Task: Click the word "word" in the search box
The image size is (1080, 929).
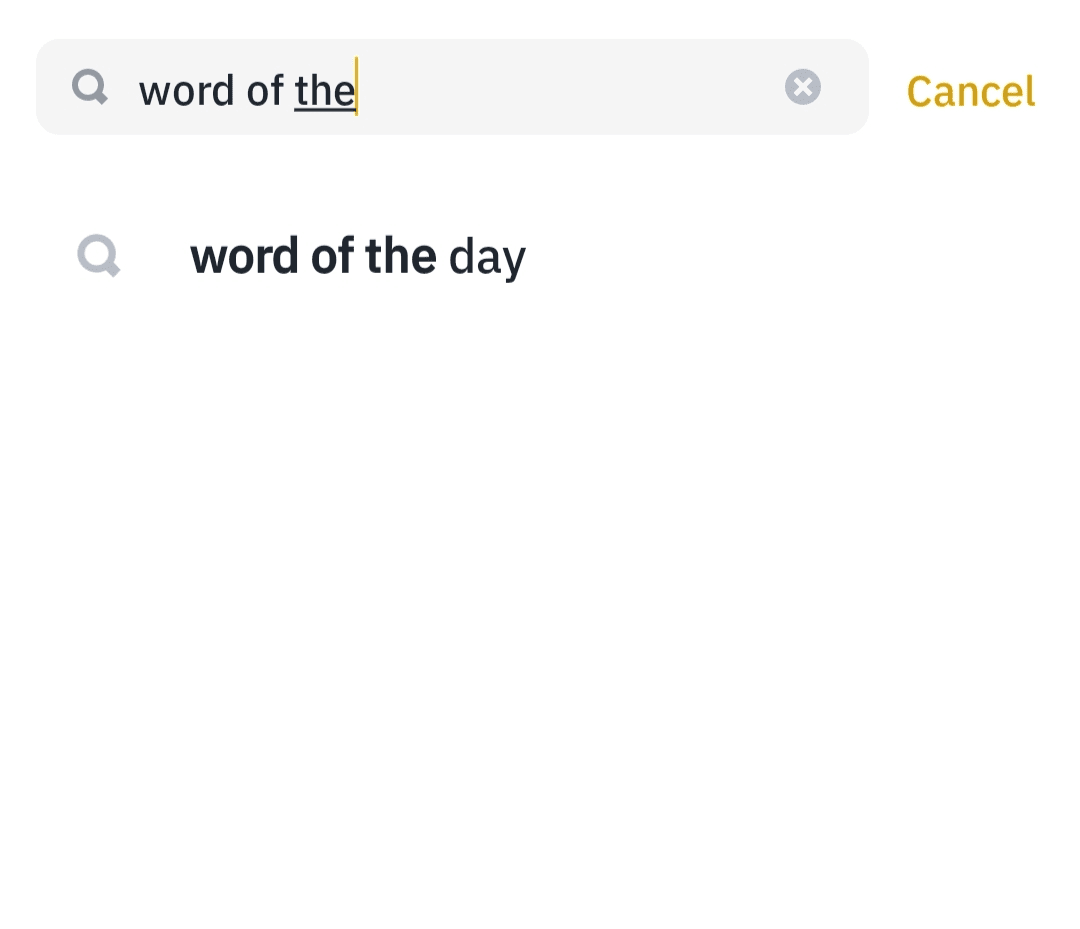Action: tap(185, 91)
